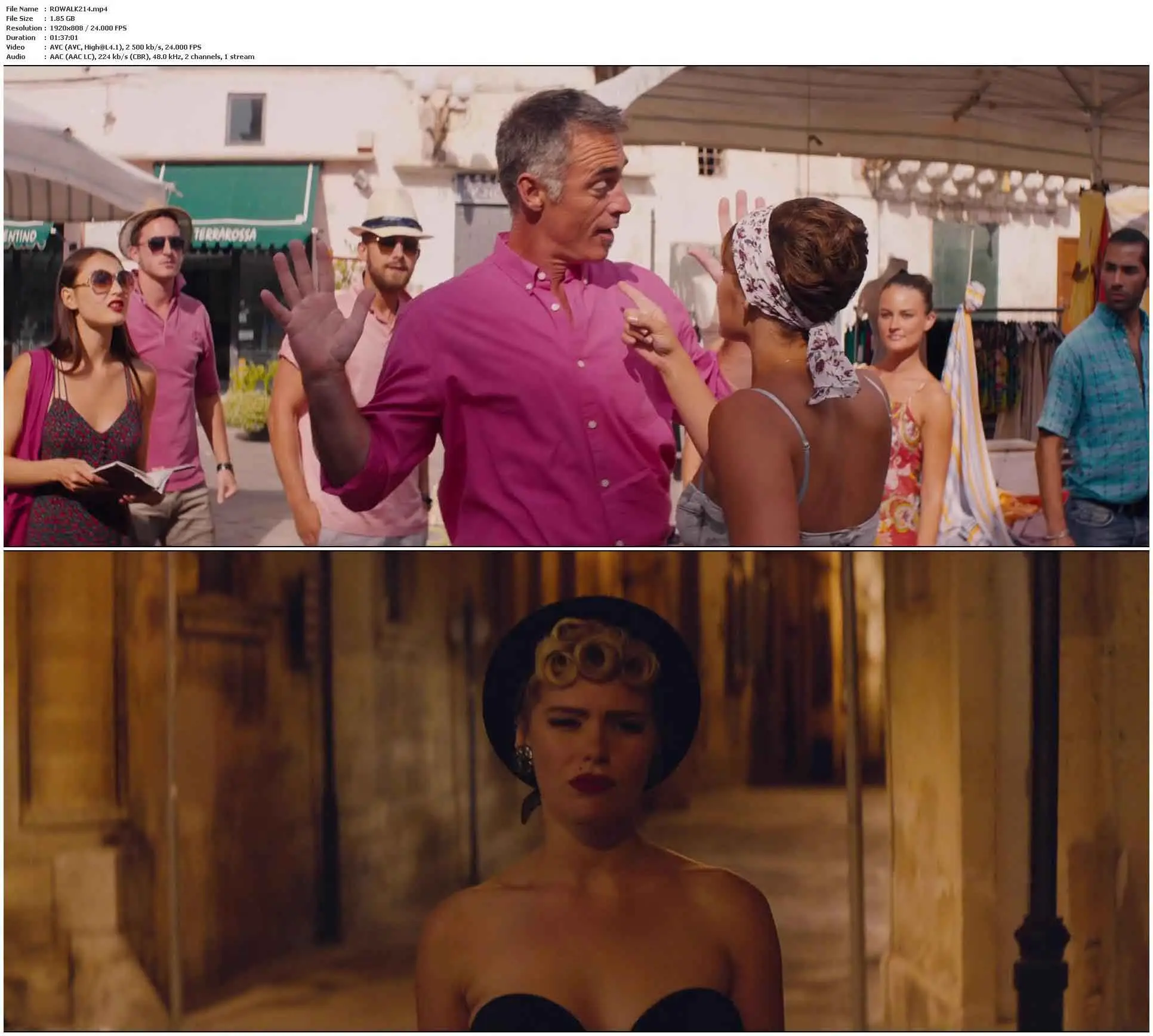Image resolution: width=1153 pixels, height=1036 pixels.
Task: Click the resolution value 1920x808 / 24.000 FPS
Action: click(88, 28)
